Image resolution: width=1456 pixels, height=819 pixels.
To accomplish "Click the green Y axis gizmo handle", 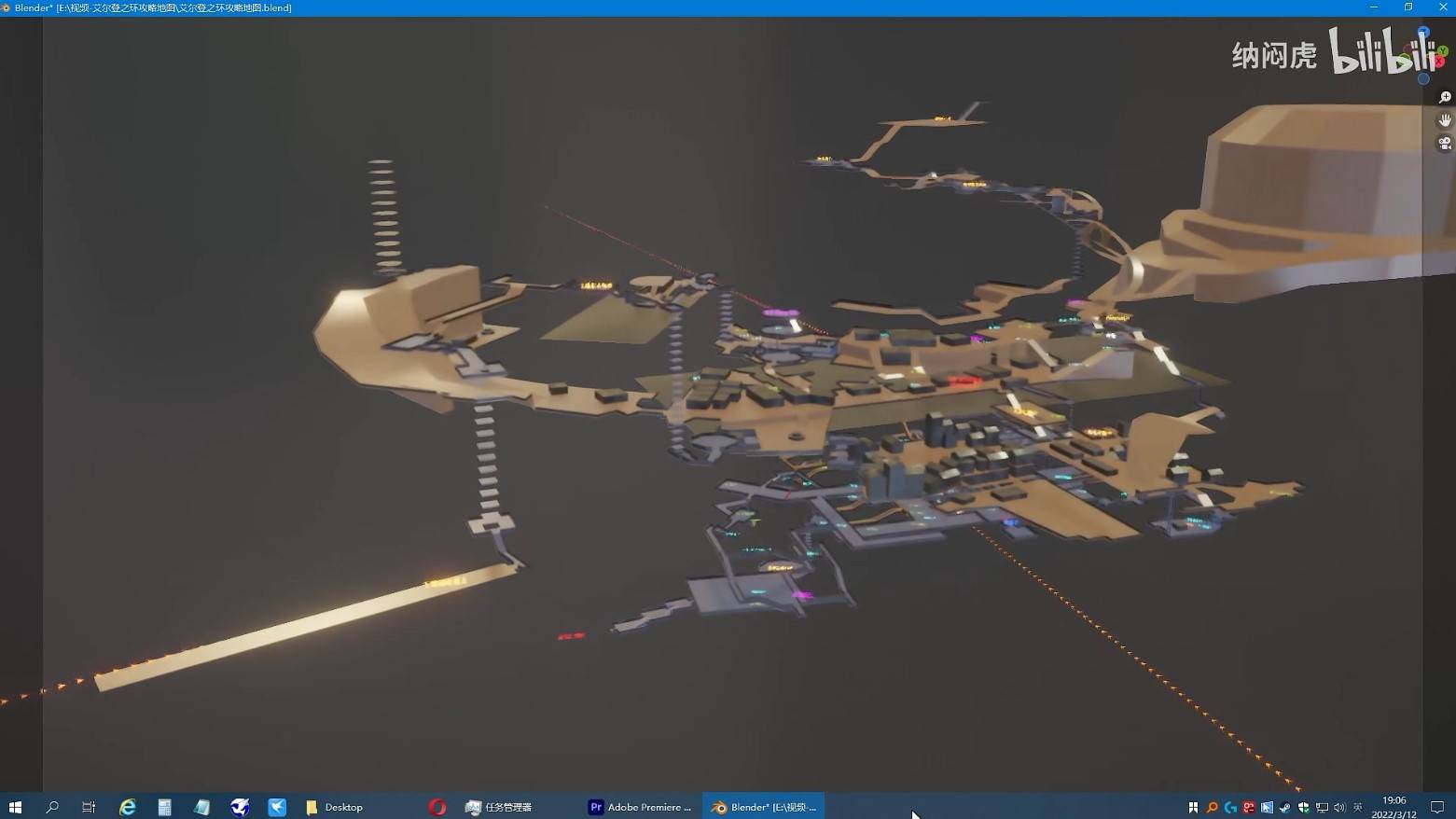I will [1443, 50].
